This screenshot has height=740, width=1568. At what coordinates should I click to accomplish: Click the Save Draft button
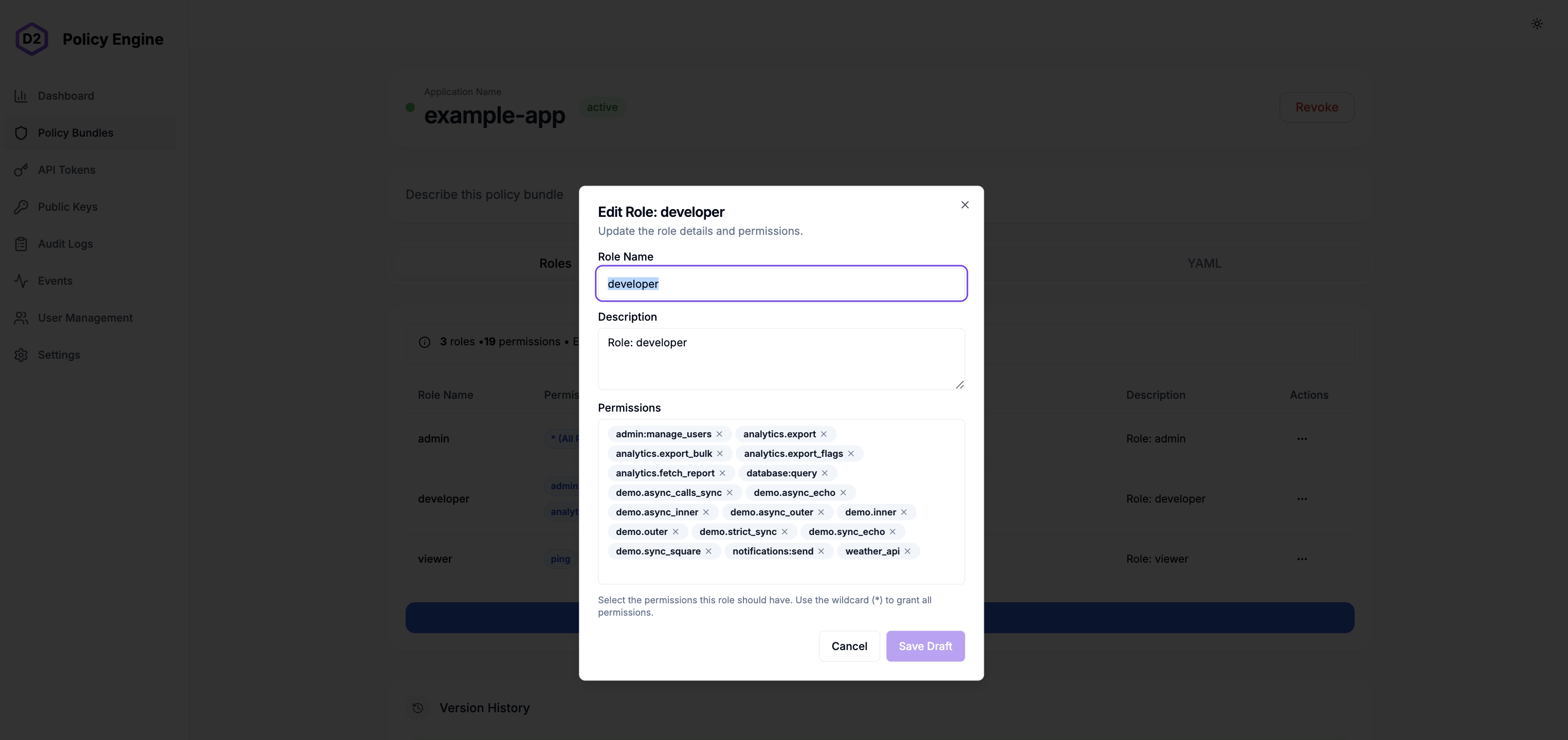tap(925, 645)
